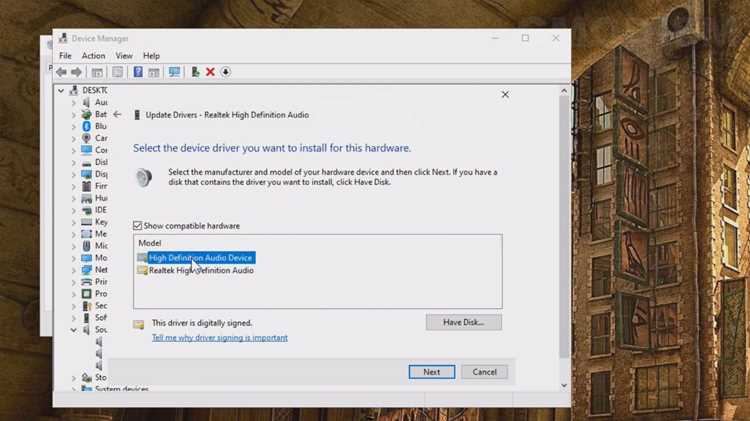
Task: Click the Have Disk button
Action: click(463, 322)
